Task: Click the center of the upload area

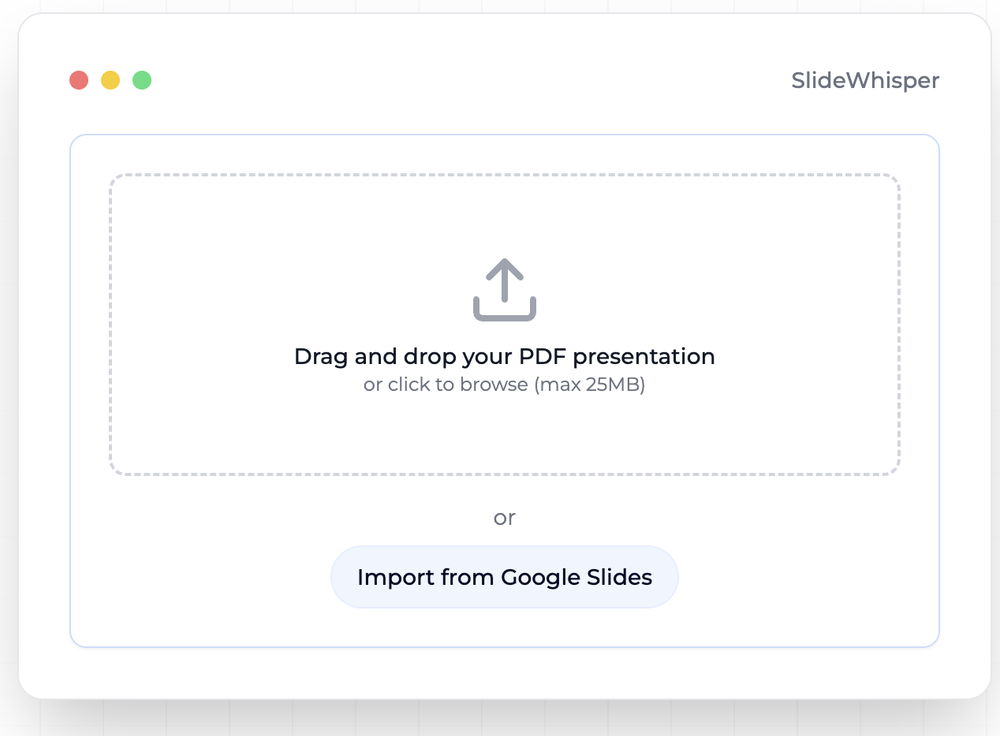Action: 504,322
